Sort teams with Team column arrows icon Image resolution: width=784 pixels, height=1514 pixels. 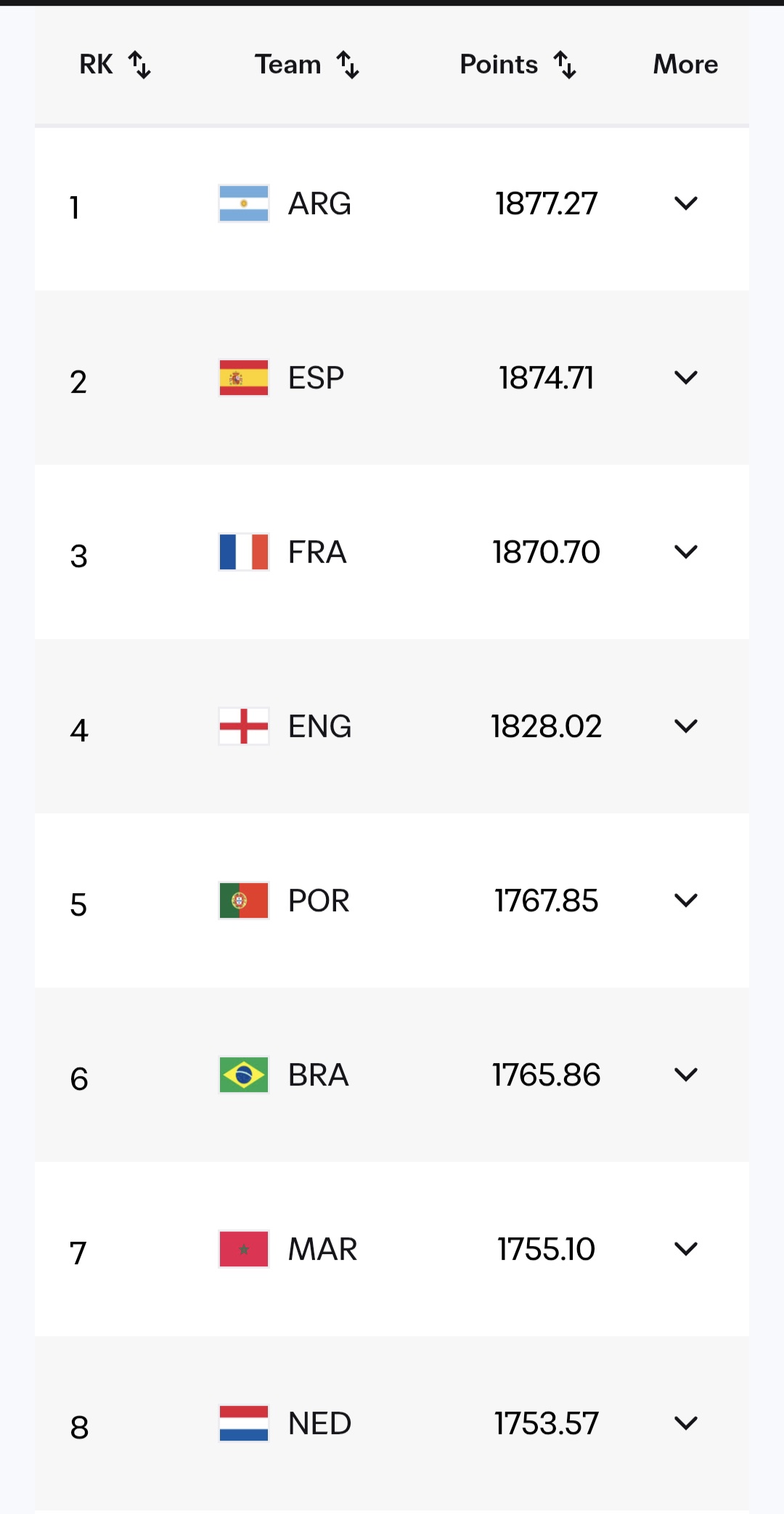(348, 65)
